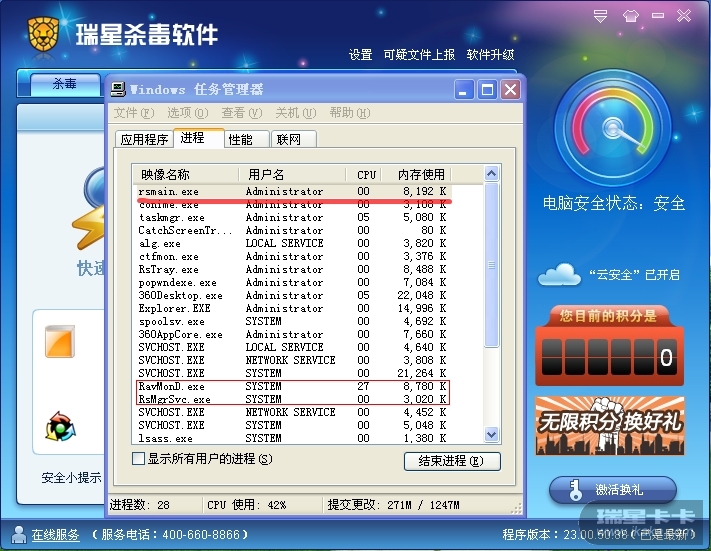Screen dimensions: 711x551
Task: Open the 查看(V) menu
Action: coord(242,113)
